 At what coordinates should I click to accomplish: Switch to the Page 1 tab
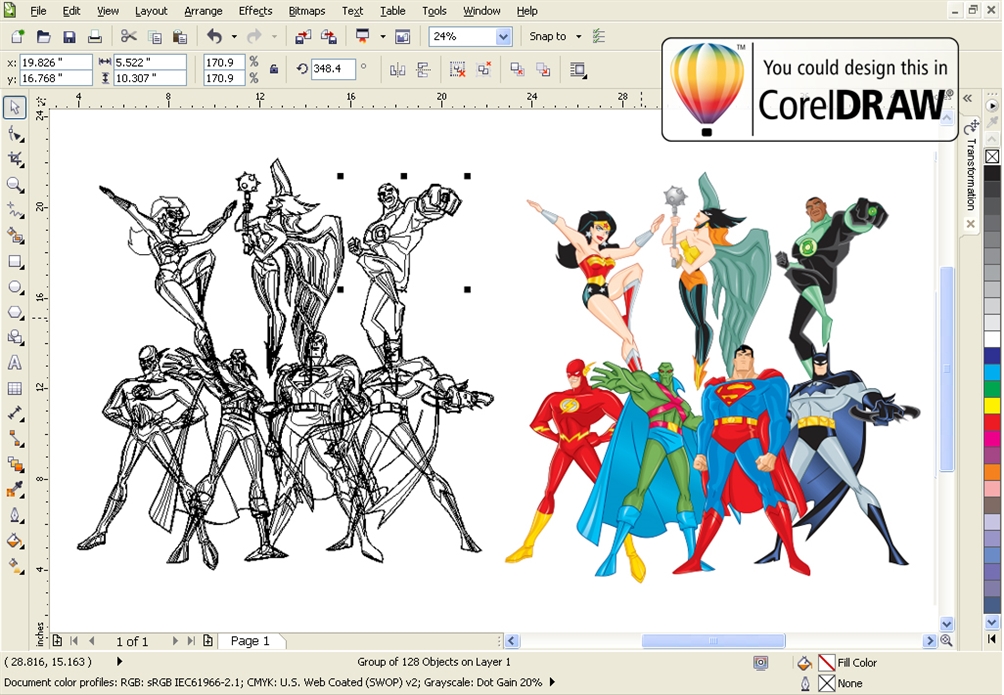click(x=252, y=641)
